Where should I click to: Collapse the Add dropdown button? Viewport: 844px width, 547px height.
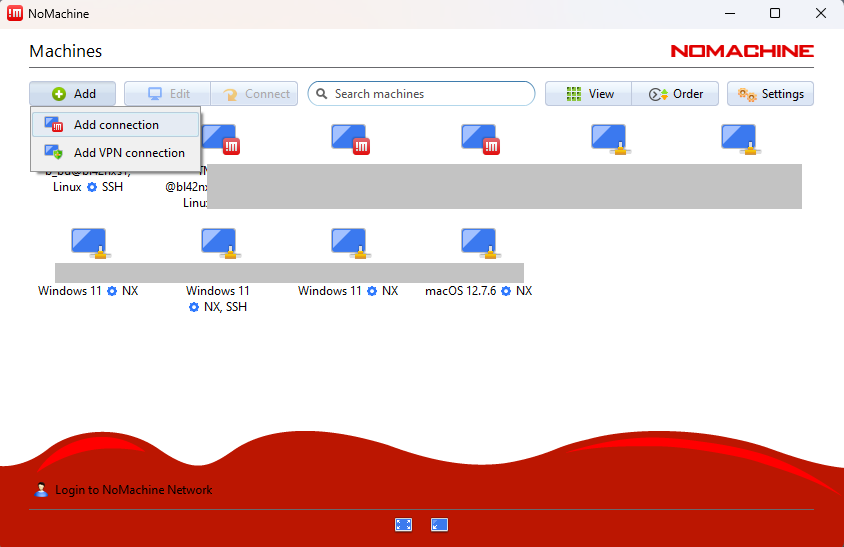pyautogui.click(x=73, y=94)
